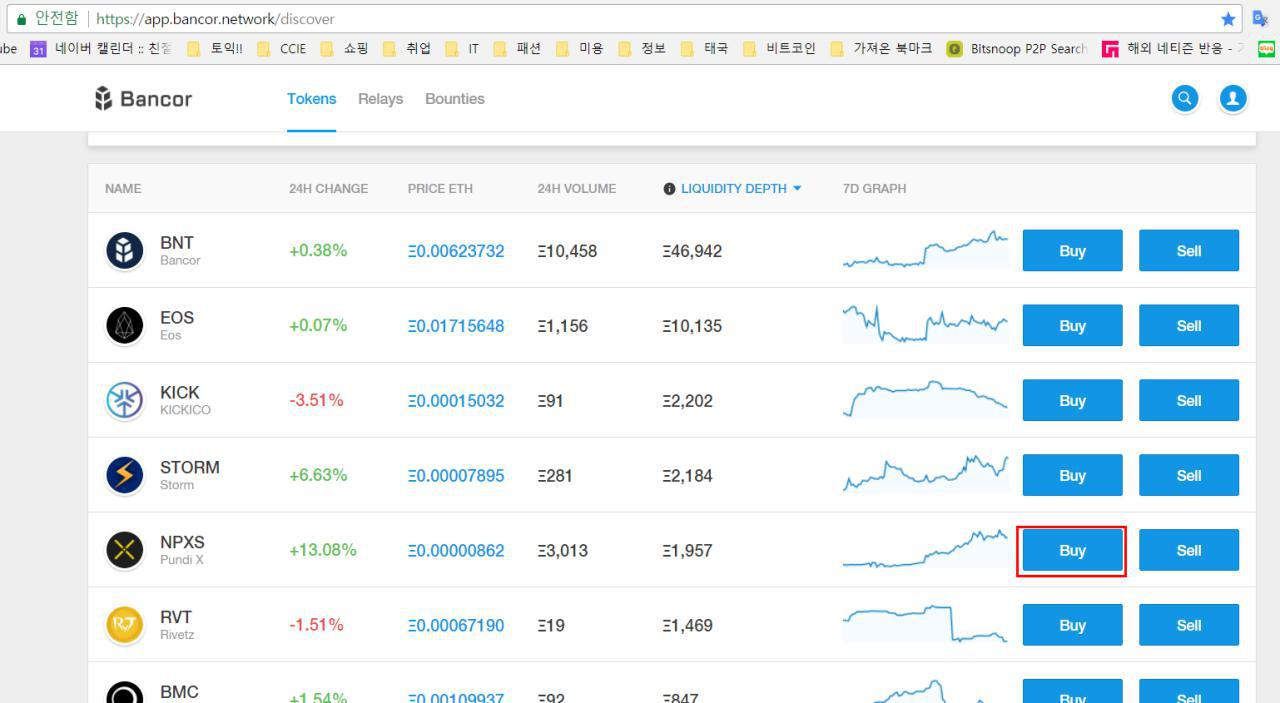Image resolution: width=1280 pixels, height=703 pixels.
Task: Click Sell in the RVT row
Action: pos(1189,625)
